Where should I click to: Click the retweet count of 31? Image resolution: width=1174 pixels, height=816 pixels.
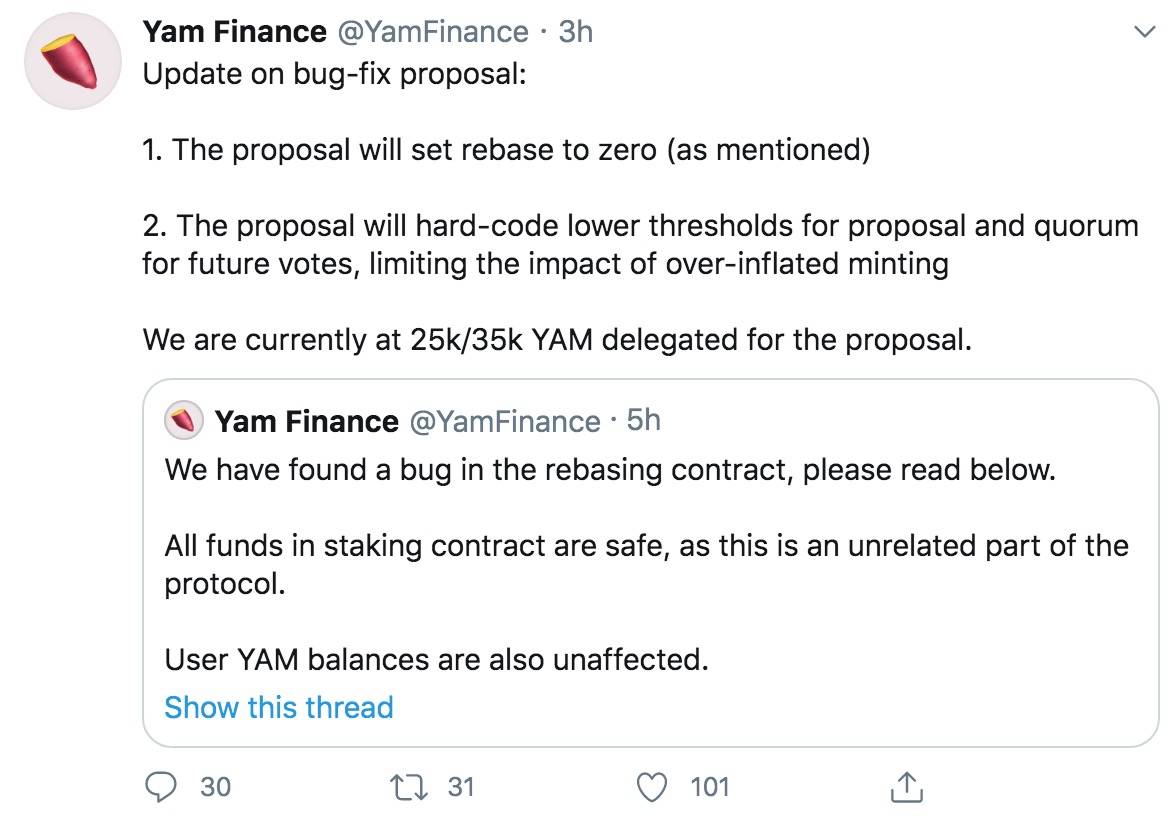tap(460, 787)
